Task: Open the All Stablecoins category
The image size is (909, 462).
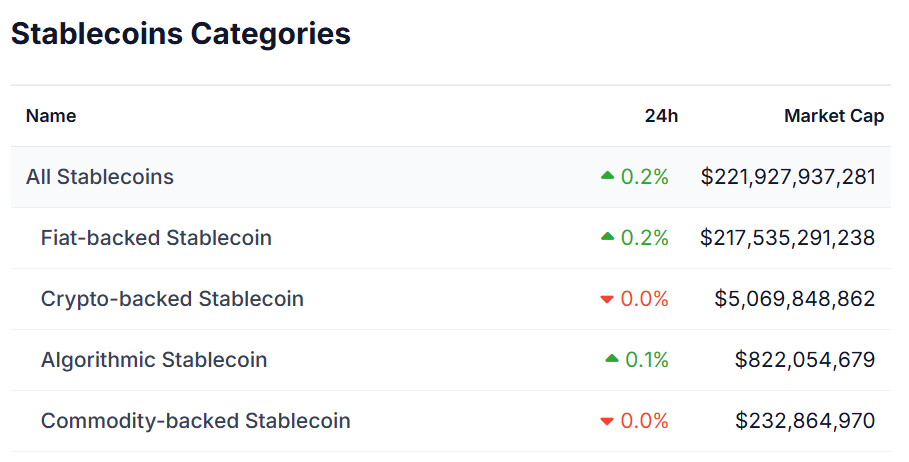Action: click(x=100, y=177)
